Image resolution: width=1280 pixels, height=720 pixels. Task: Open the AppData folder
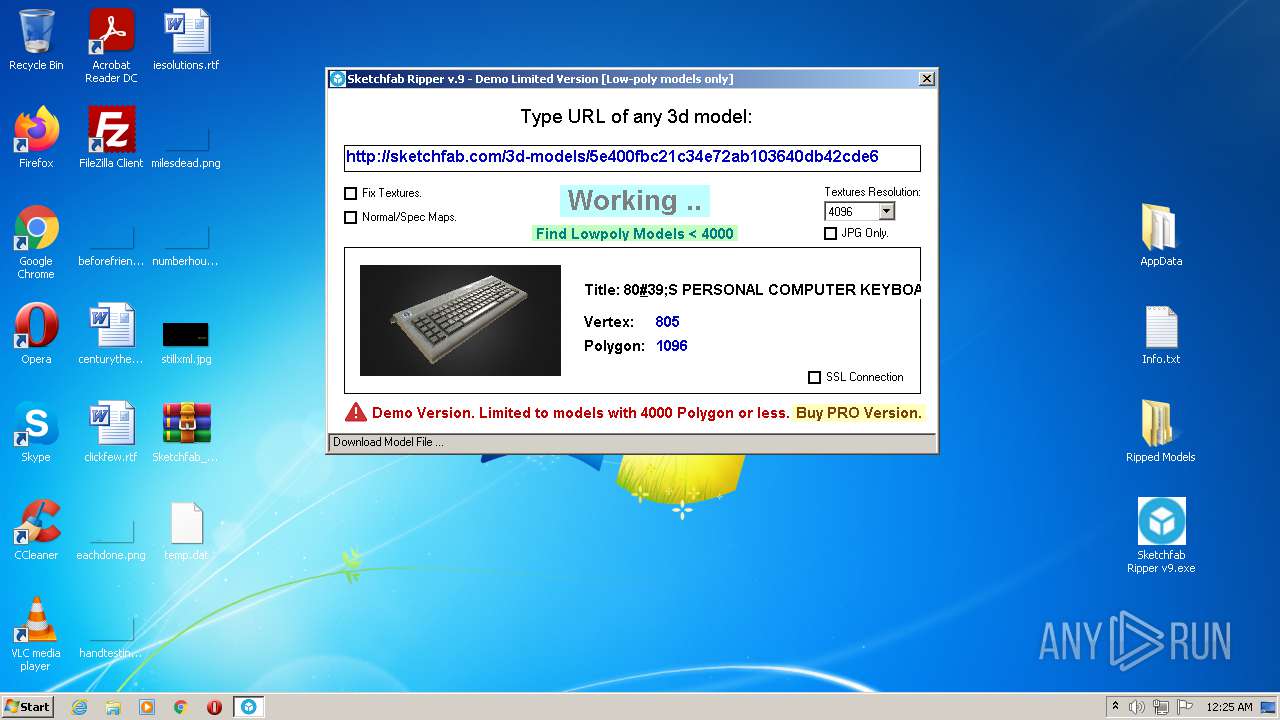coord(1161,236)
